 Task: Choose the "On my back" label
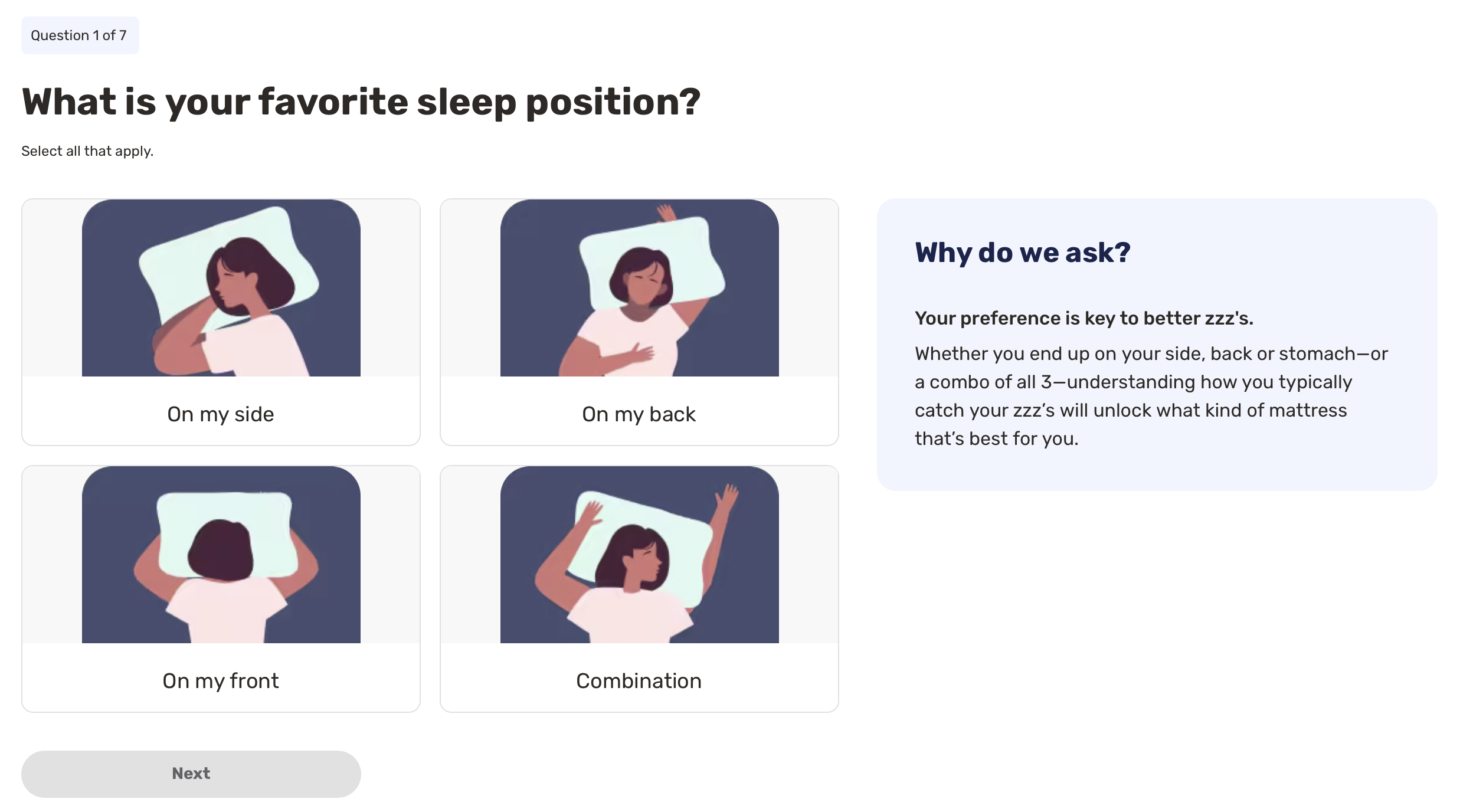pos(639,414)
